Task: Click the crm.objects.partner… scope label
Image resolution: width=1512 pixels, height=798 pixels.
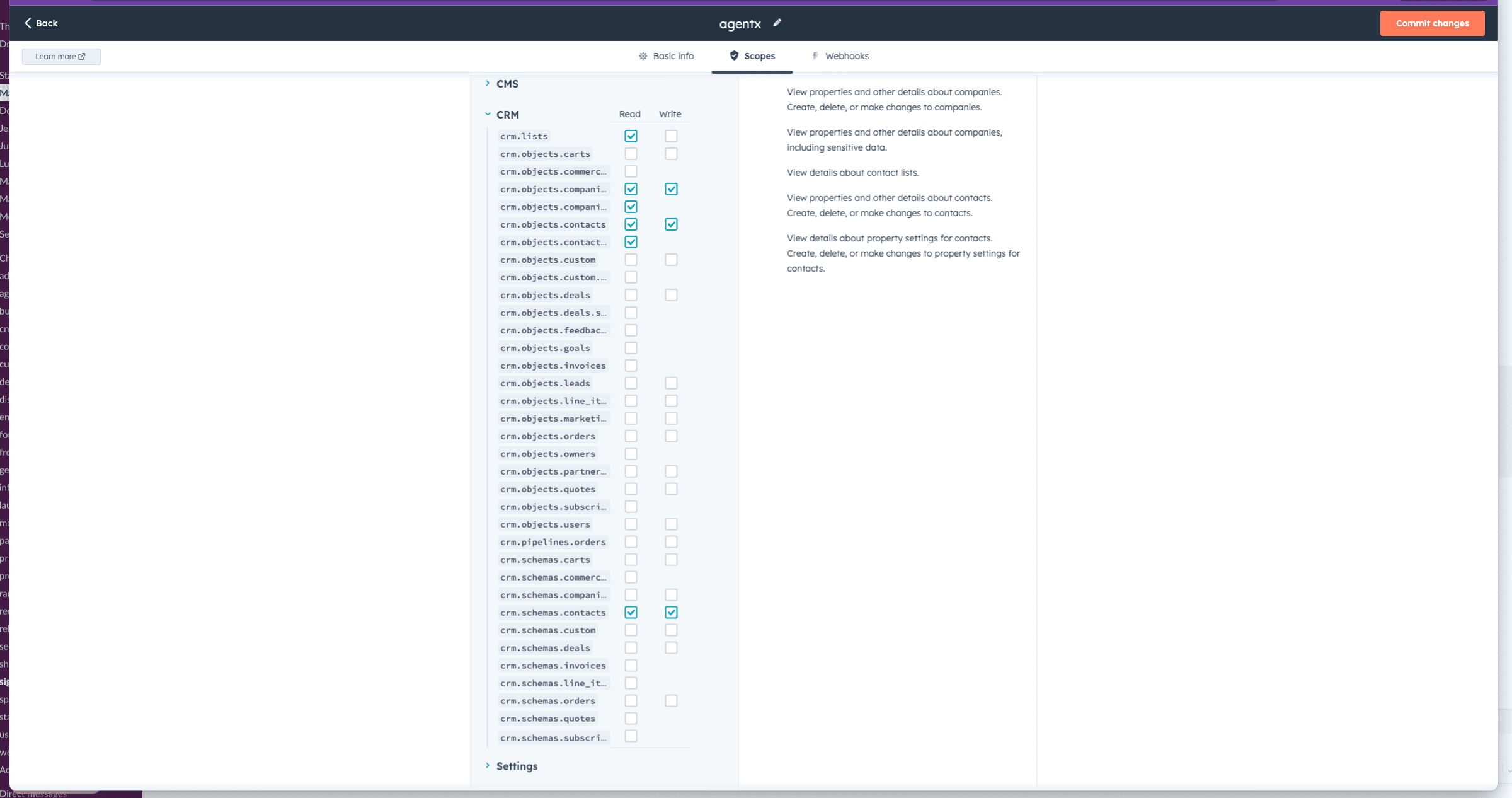Action: tap(553, 471)
